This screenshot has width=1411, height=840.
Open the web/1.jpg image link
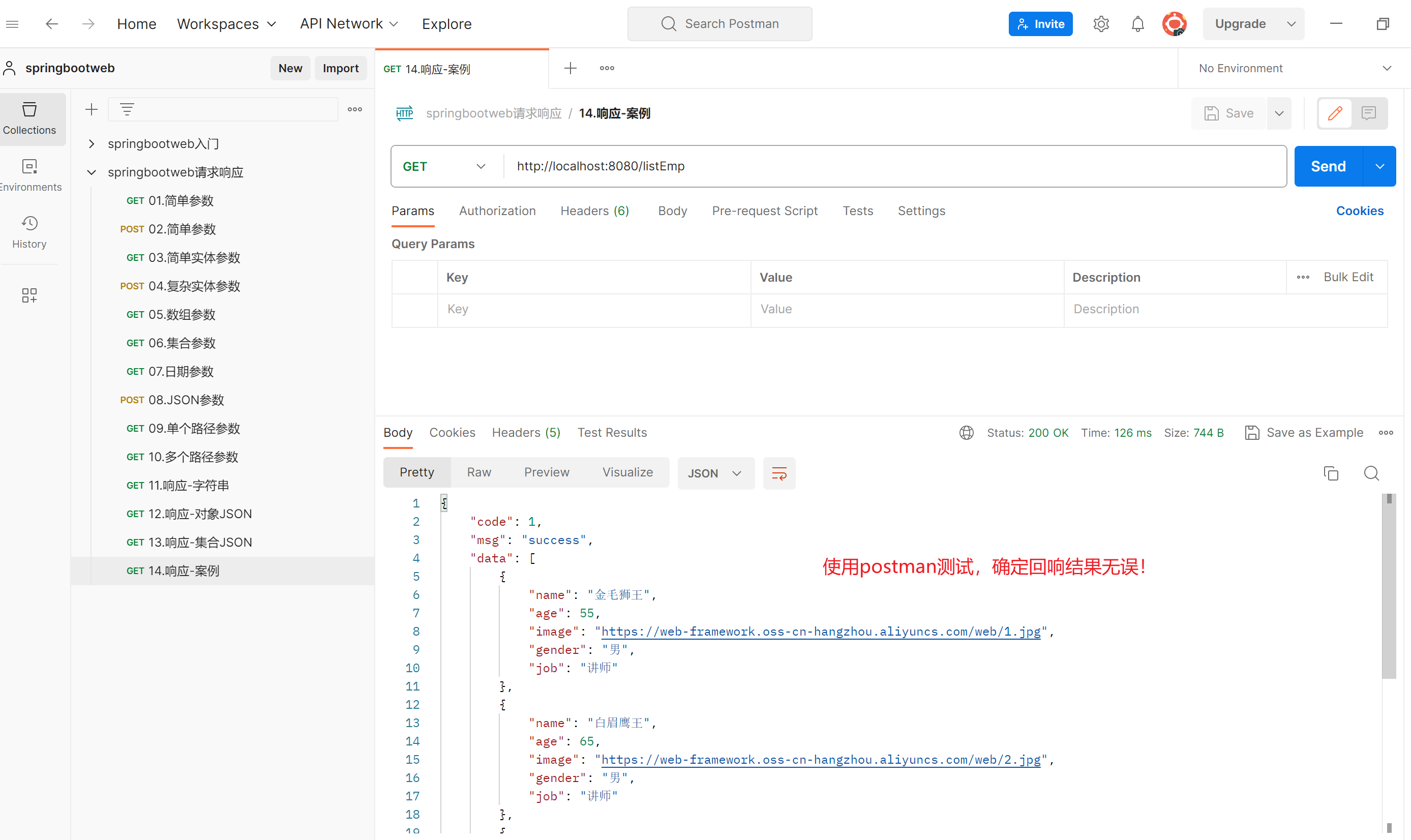821,632
